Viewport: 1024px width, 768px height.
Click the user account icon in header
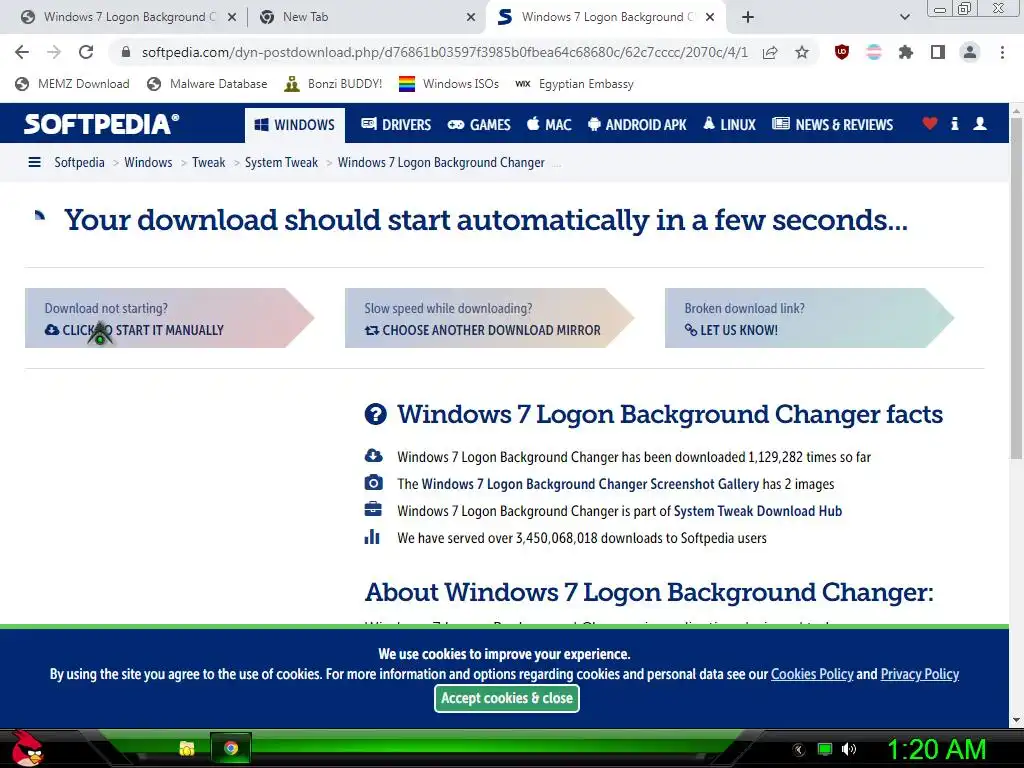[980, 123]
